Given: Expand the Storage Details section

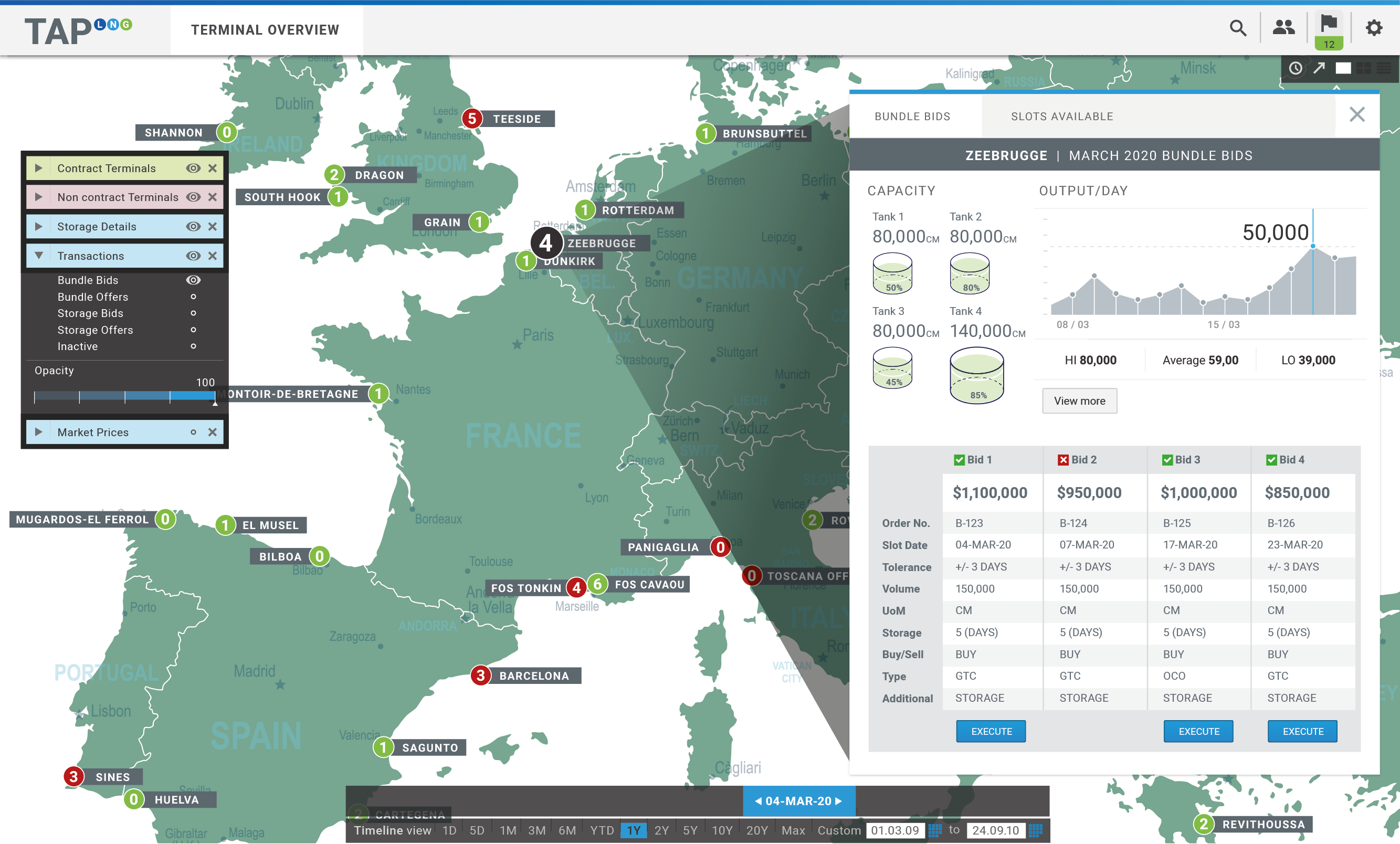Looking at the screenshot, I should point(39,227).
